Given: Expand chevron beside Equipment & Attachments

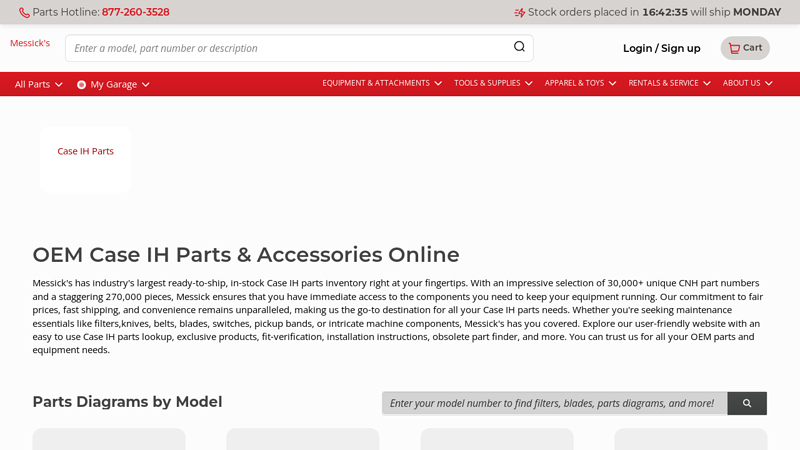Looking at the screenshot, I should click(x=438, y=83).
